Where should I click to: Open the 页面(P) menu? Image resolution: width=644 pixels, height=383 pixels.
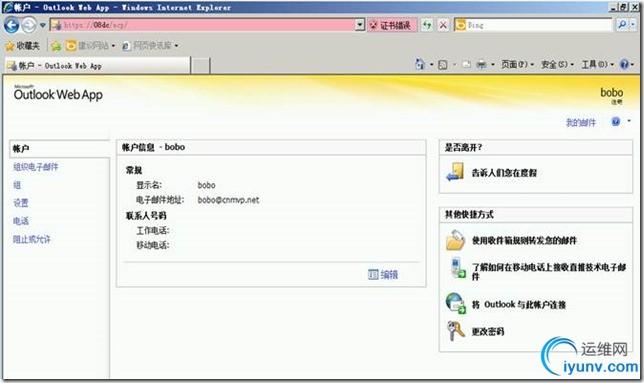tap(517, 64)
